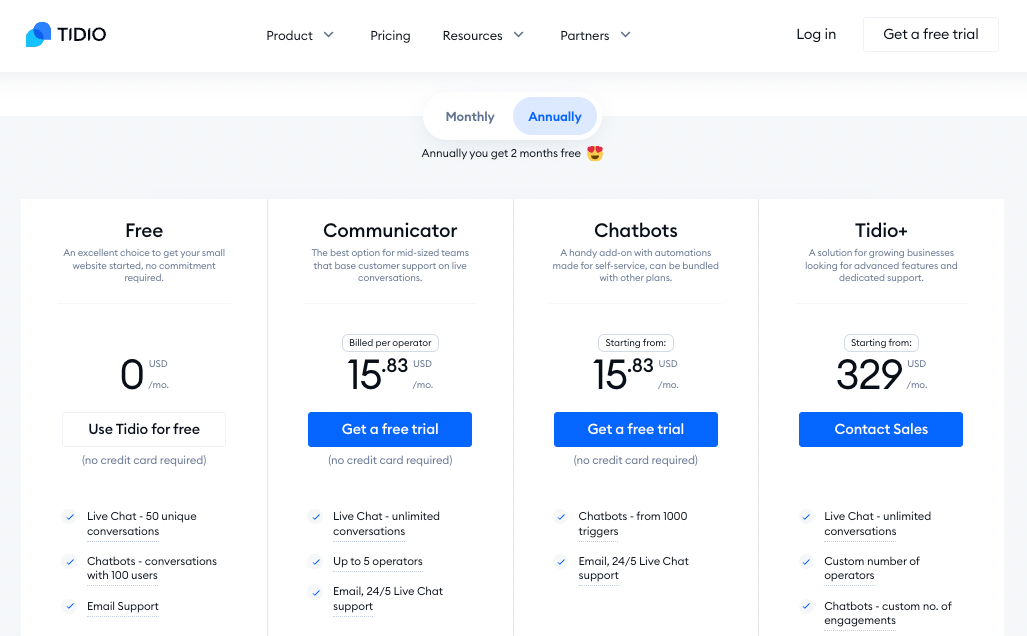1027x636 pixels.
Task: Click the Free plan heading
Action: (144, 231)
